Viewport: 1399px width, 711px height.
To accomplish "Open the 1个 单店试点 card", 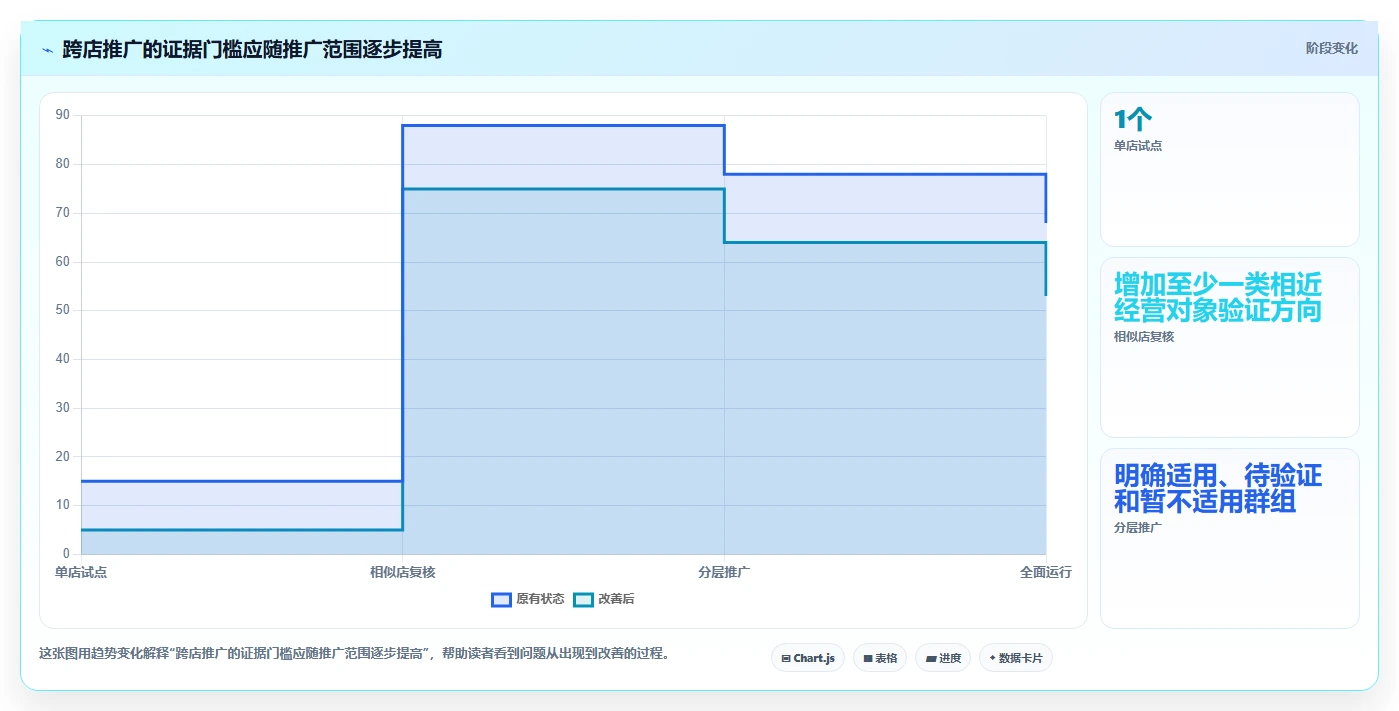I will [1230, 169].
